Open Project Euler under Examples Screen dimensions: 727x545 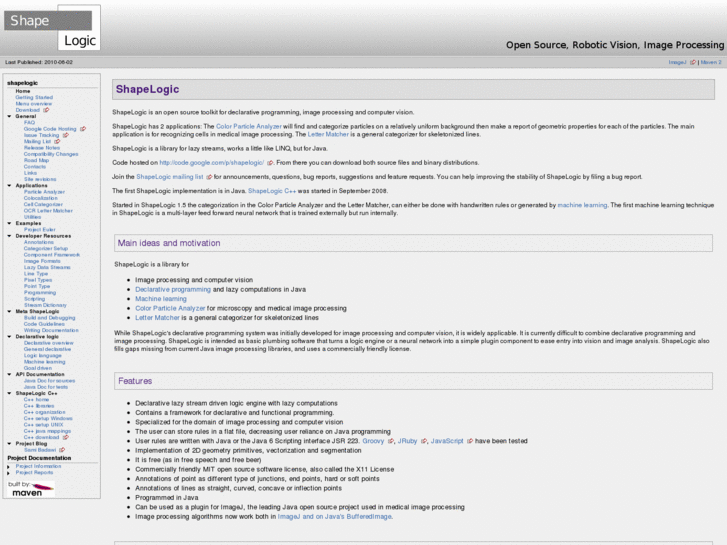click(40, 230)
